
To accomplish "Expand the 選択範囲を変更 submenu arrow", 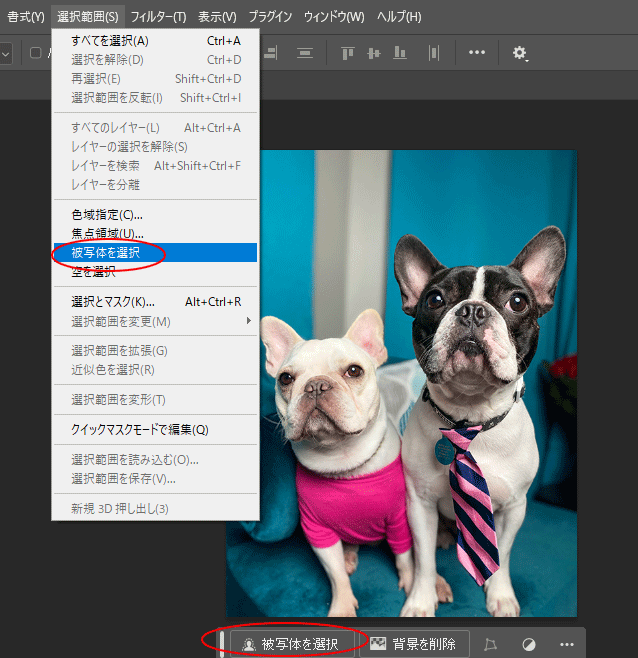I will (x=248, y=321).
